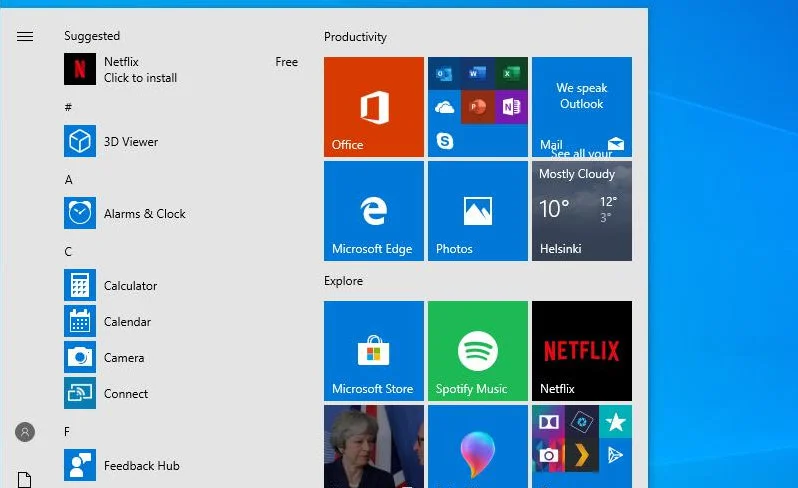Click the '#' letter index header
The width and height of the screenshot is (798, 488).
pyautogui.click(x=68, y=107)
